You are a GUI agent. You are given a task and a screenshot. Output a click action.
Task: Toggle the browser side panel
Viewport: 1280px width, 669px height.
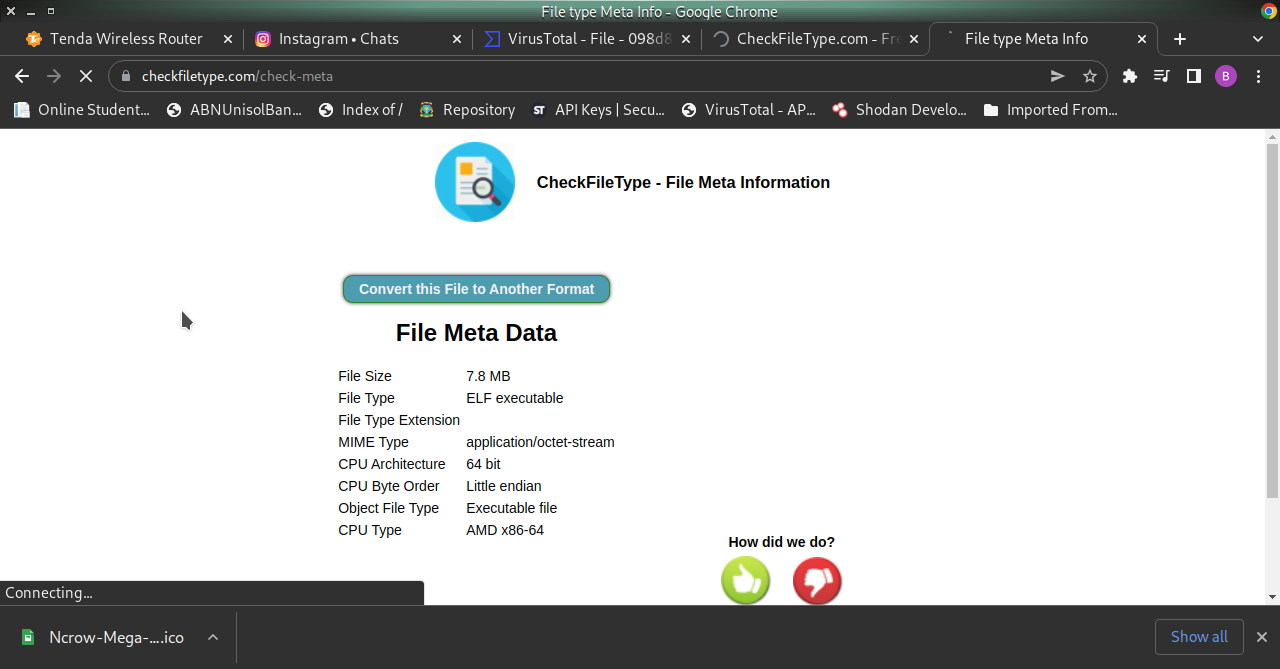[1193, 76]
